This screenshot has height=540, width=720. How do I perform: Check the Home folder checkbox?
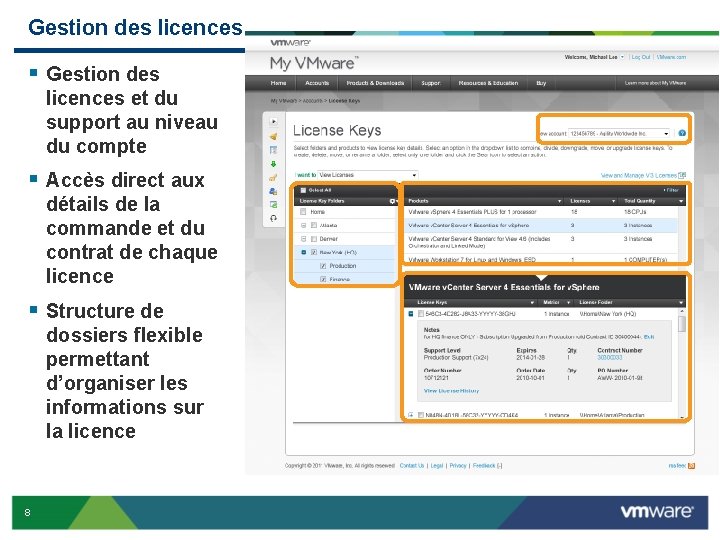[x=303, y=212]
